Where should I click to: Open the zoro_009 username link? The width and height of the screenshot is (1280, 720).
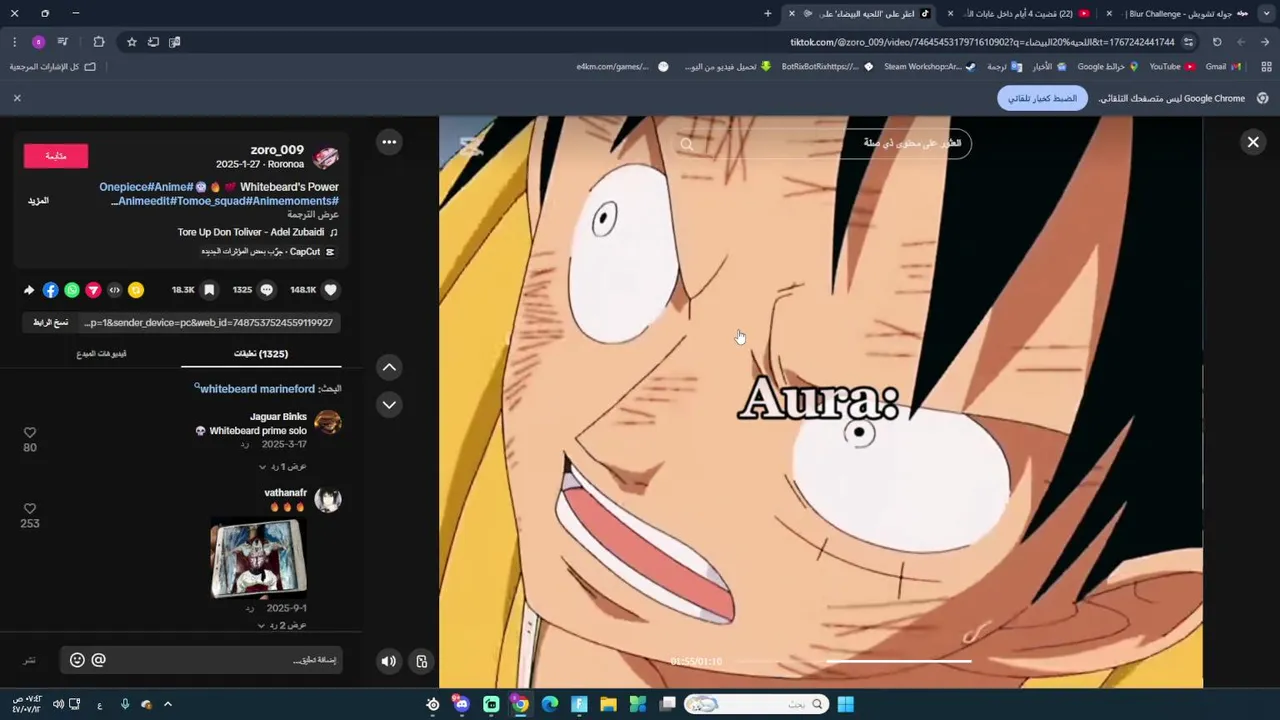point(277,150)
